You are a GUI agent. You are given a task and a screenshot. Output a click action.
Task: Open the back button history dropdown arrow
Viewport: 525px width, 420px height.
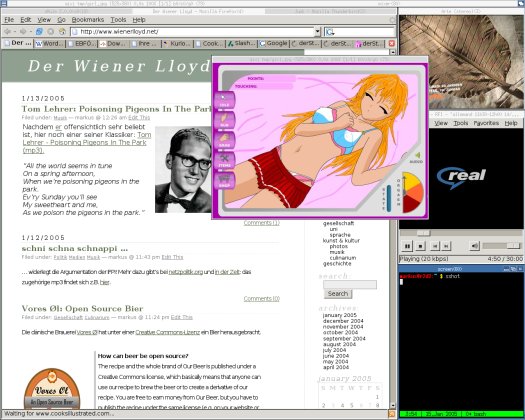pyautogui.click(x=15, y=32)
